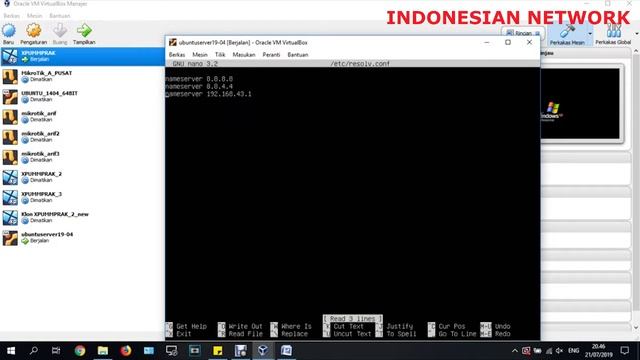Open Mesin menu in ubuntuserver VM window
The image size is (640, 360).
click(x=200, y=55)
